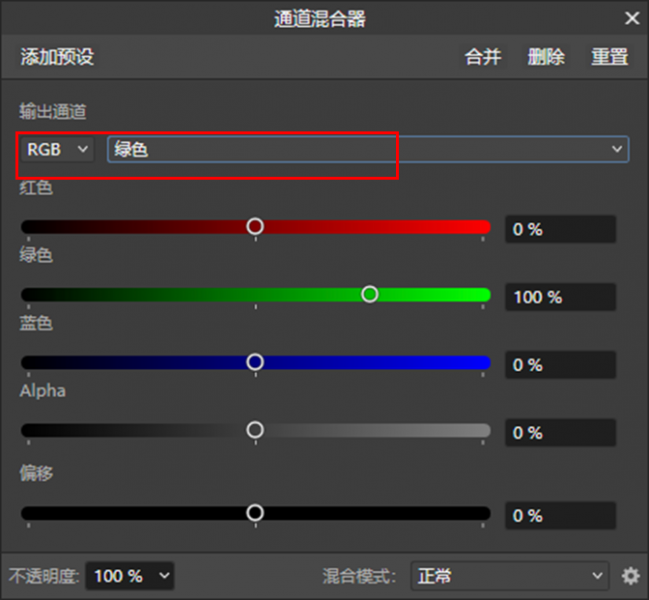649x600 pixels.
Task: Click the 偏移 label text
Action: click(36, 473)
